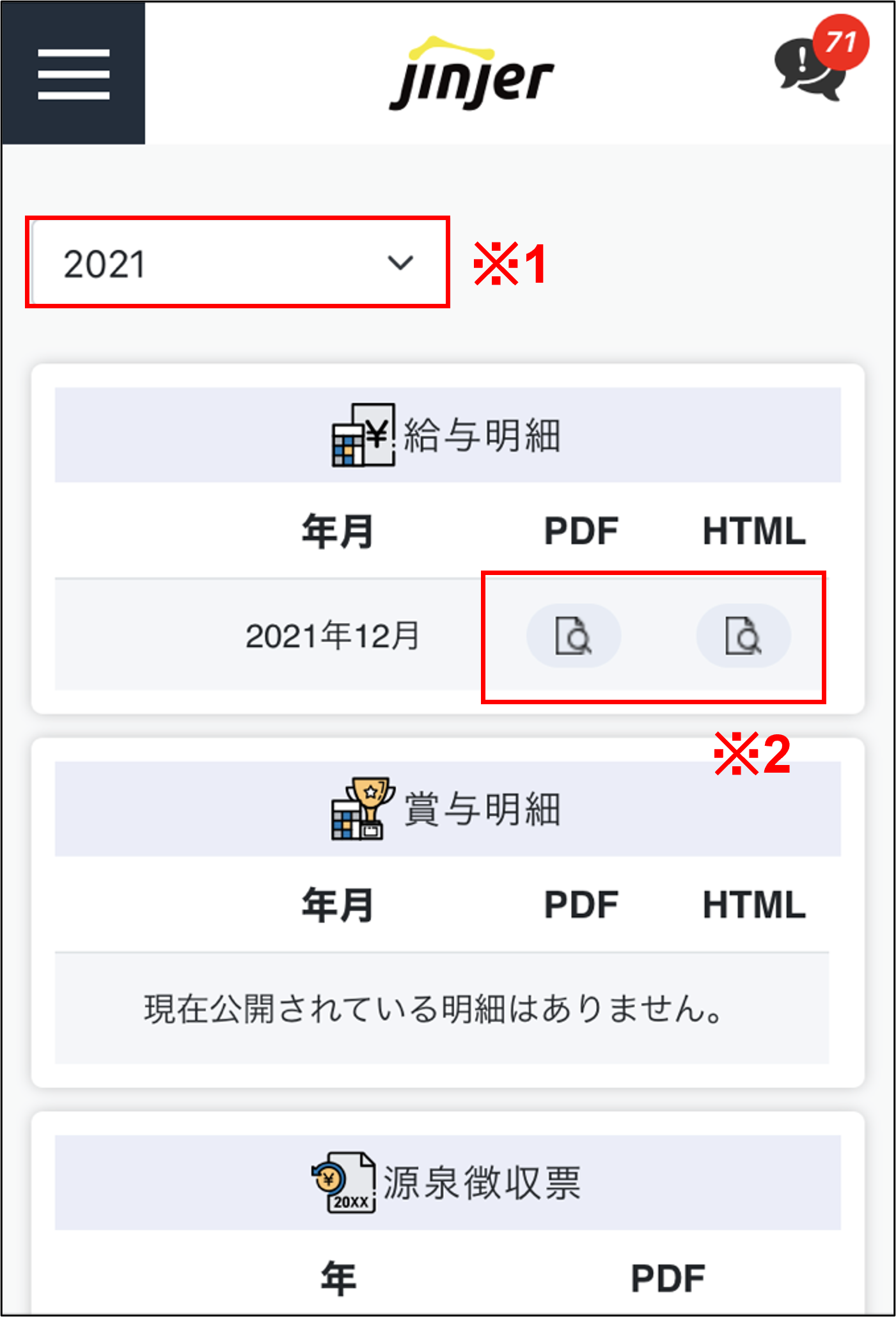Click the 賞与明細 trophy icon
Screen dimensions: 896x1317
point(363,808)
